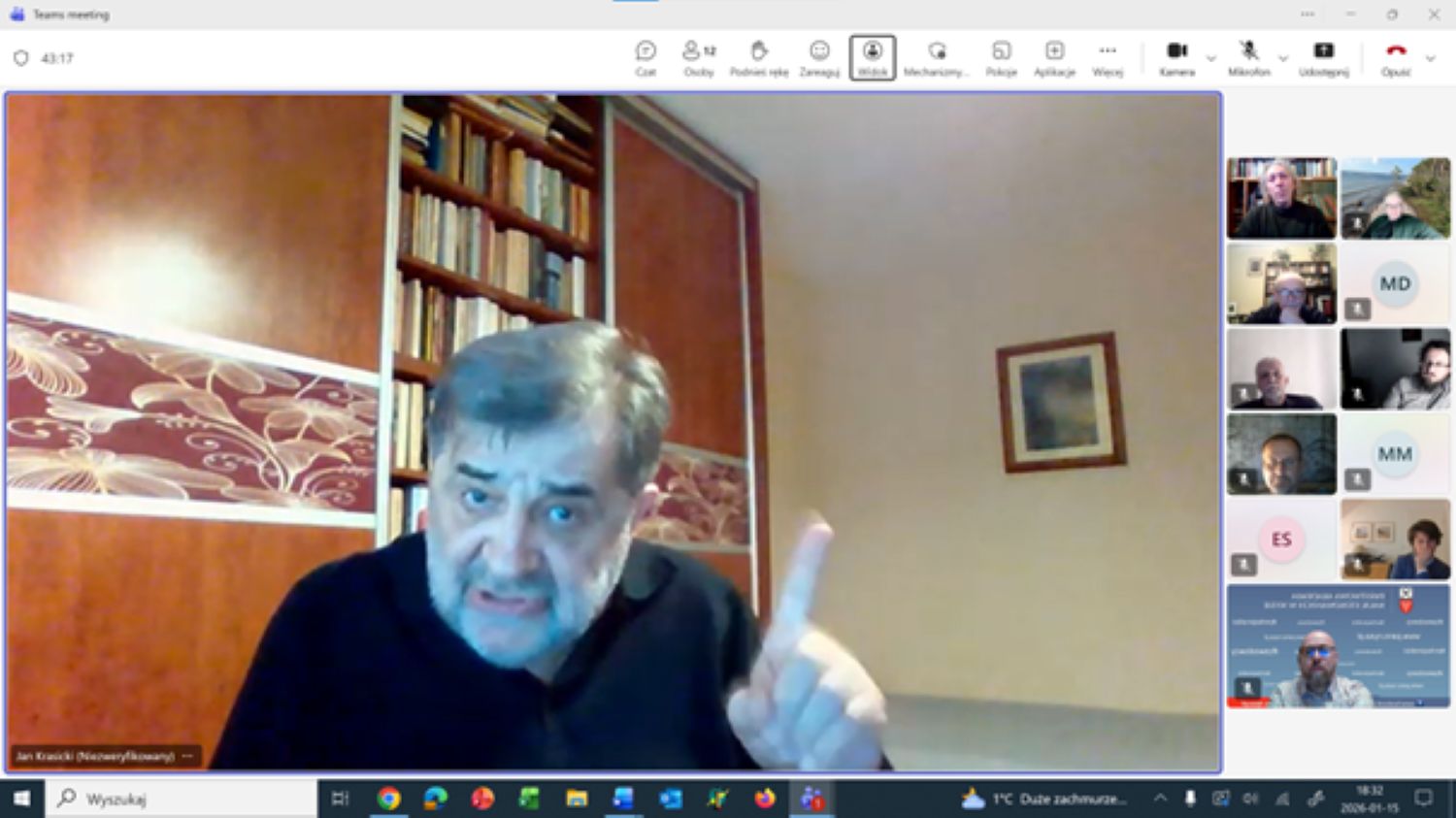Click the Wyszukaj taskbar search field
The height and width of the screenshot is (818, 1456).
184,799
